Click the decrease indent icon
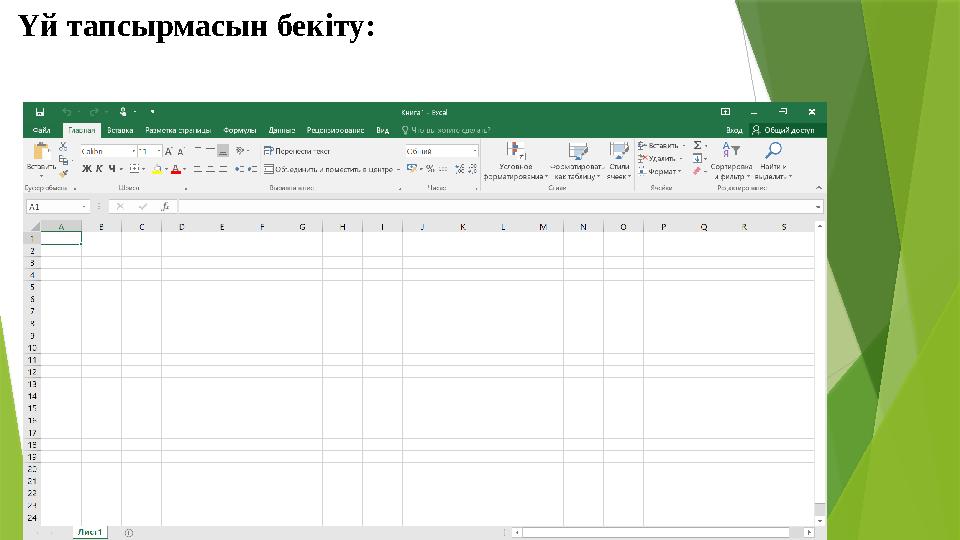The image size is (960, 540). [239, 169]
